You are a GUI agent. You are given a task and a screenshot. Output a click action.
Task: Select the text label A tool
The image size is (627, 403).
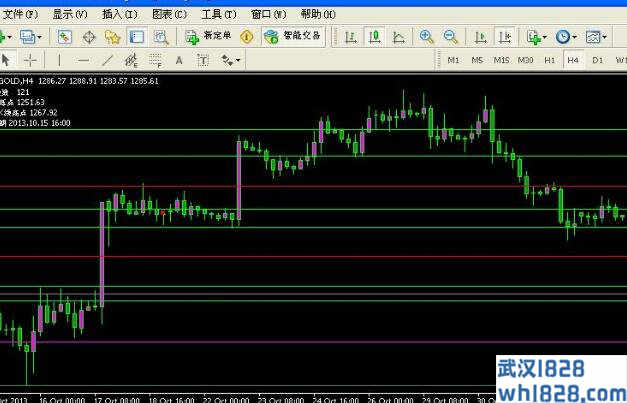(x=180, y=61)
